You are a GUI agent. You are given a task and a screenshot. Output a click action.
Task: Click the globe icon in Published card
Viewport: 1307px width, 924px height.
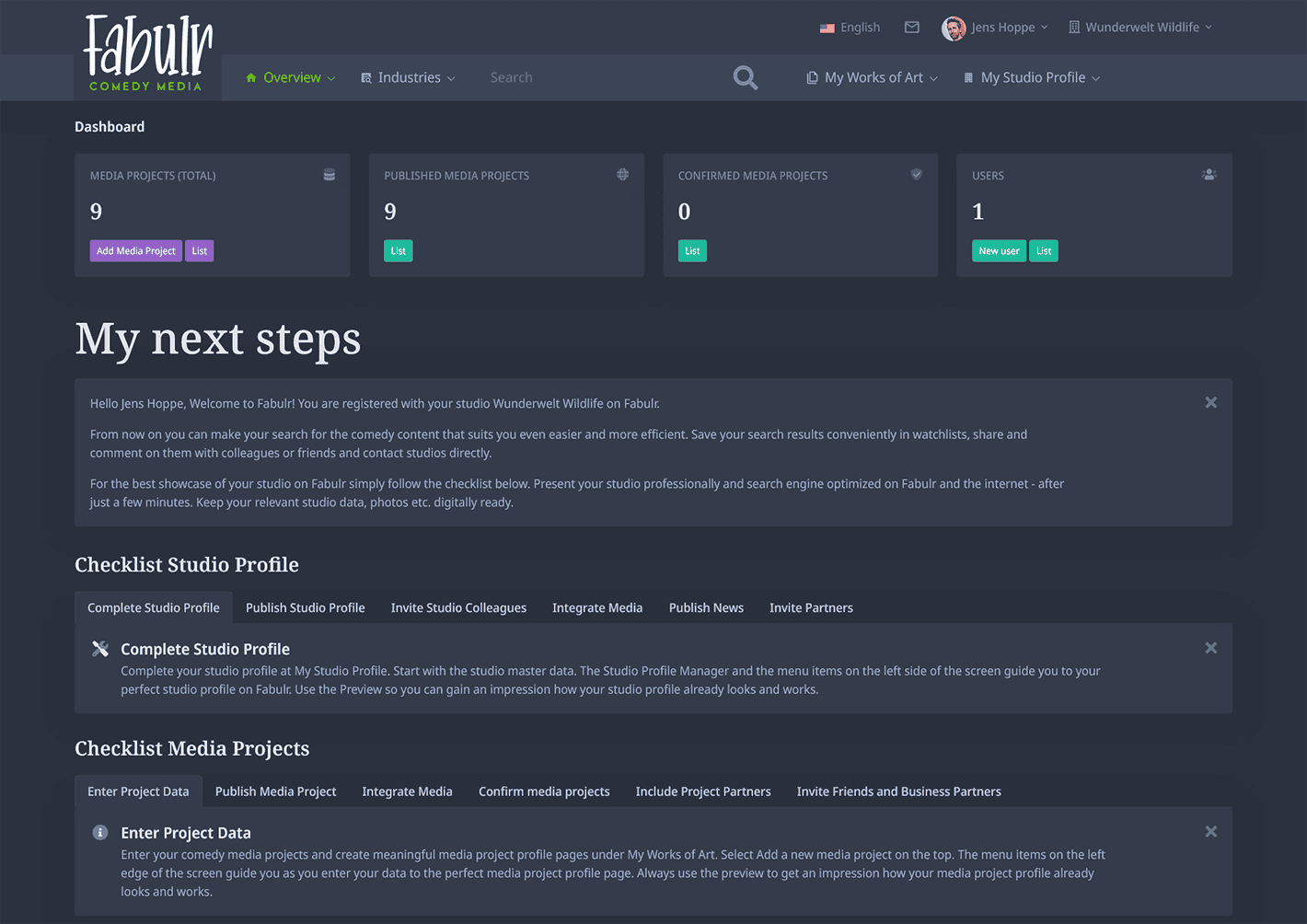click(622, 175)
